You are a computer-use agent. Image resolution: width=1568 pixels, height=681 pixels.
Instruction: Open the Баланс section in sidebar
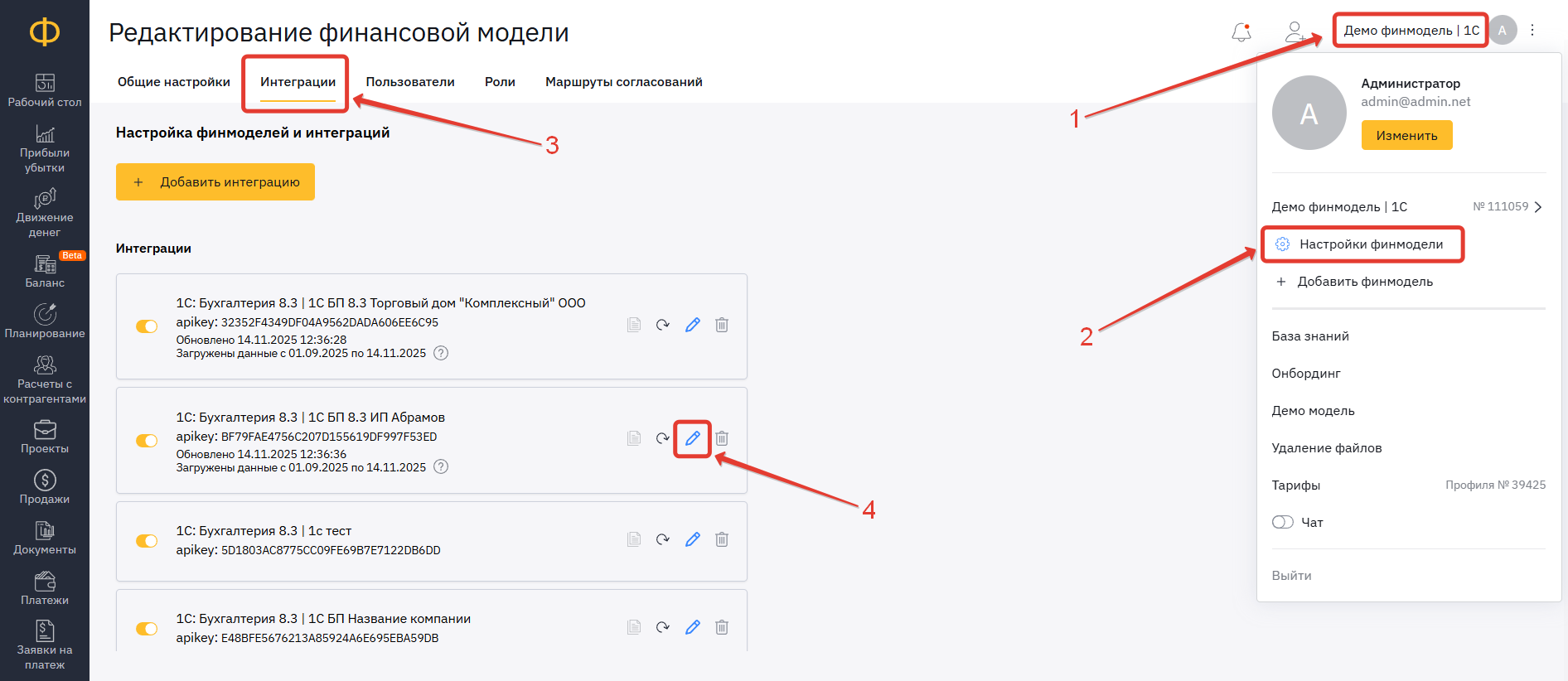tap(45, 271)
